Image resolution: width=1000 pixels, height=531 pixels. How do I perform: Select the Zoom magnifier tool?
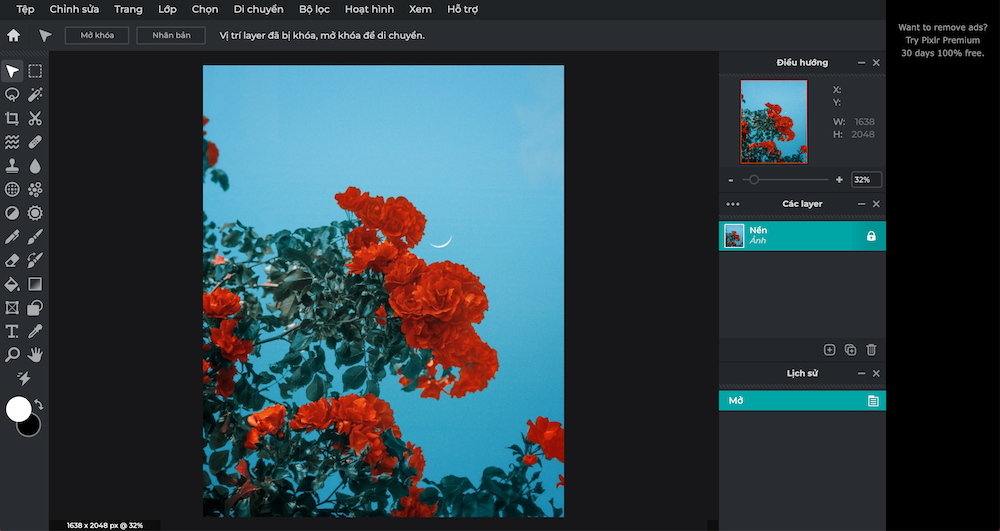pos(12,355)
